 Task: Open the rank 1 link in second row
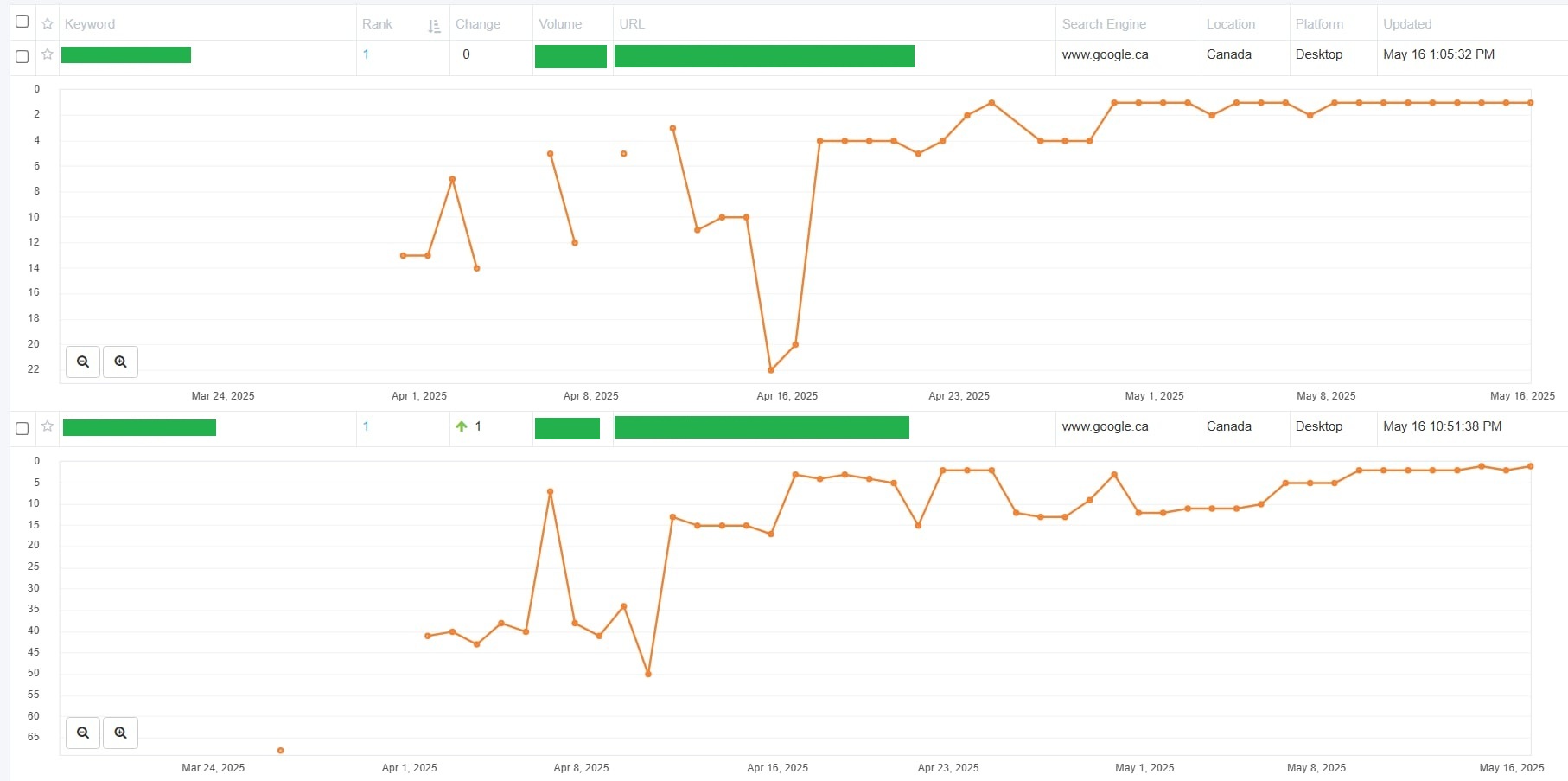click(366, 426)
